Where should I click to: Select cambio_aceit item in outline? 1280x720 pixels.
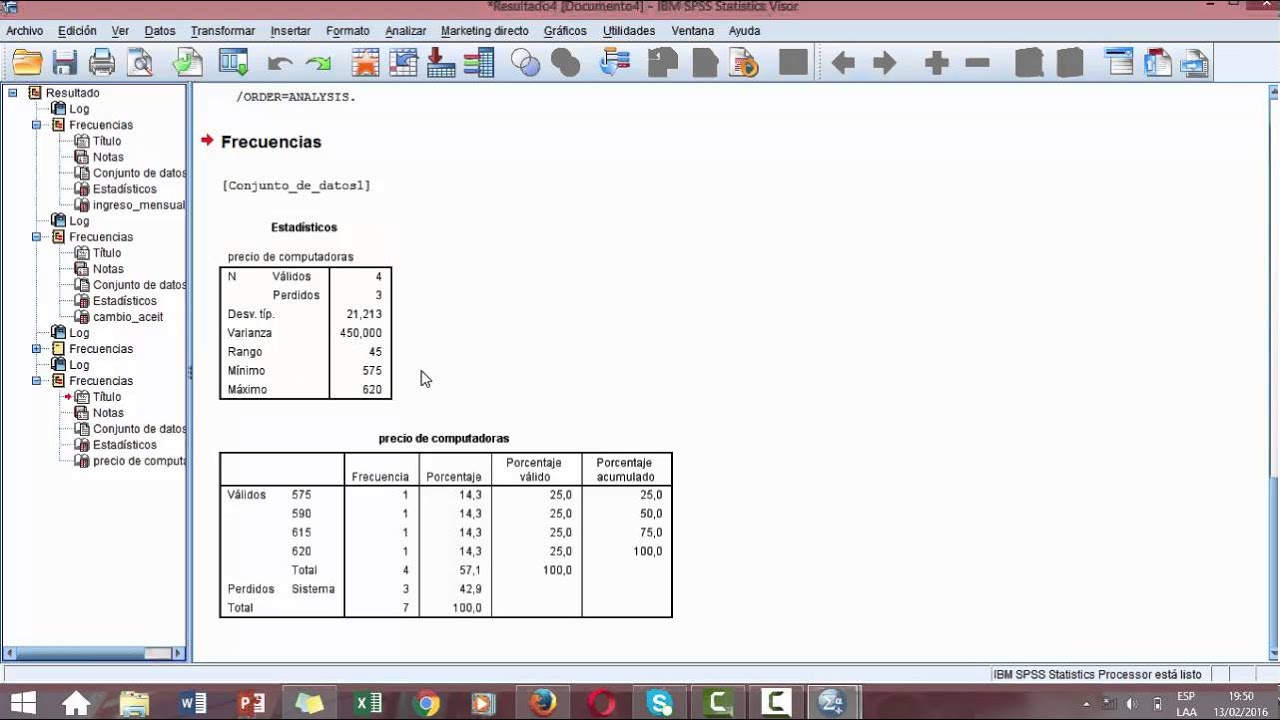click(x=128, y=317)
